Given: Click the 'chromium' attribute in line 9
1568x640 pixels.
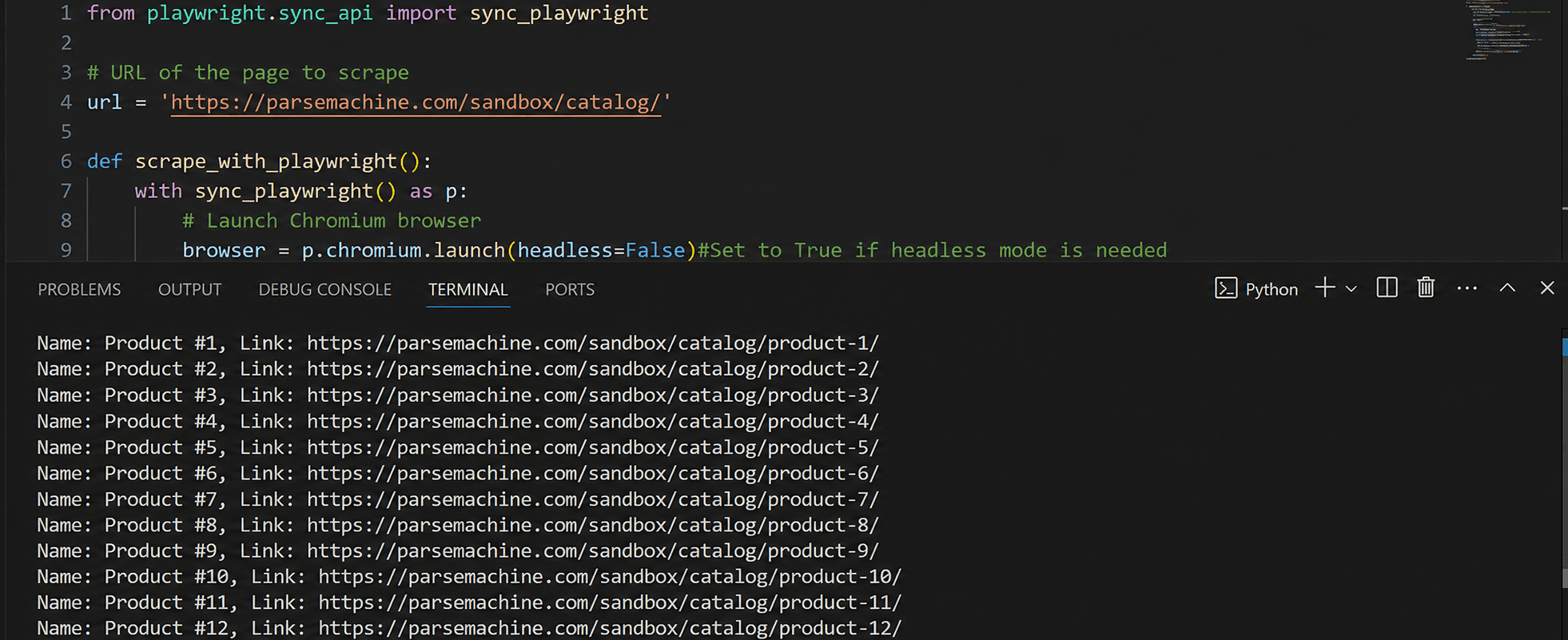Looking at the screenshot, I should (x=373, y=250).
